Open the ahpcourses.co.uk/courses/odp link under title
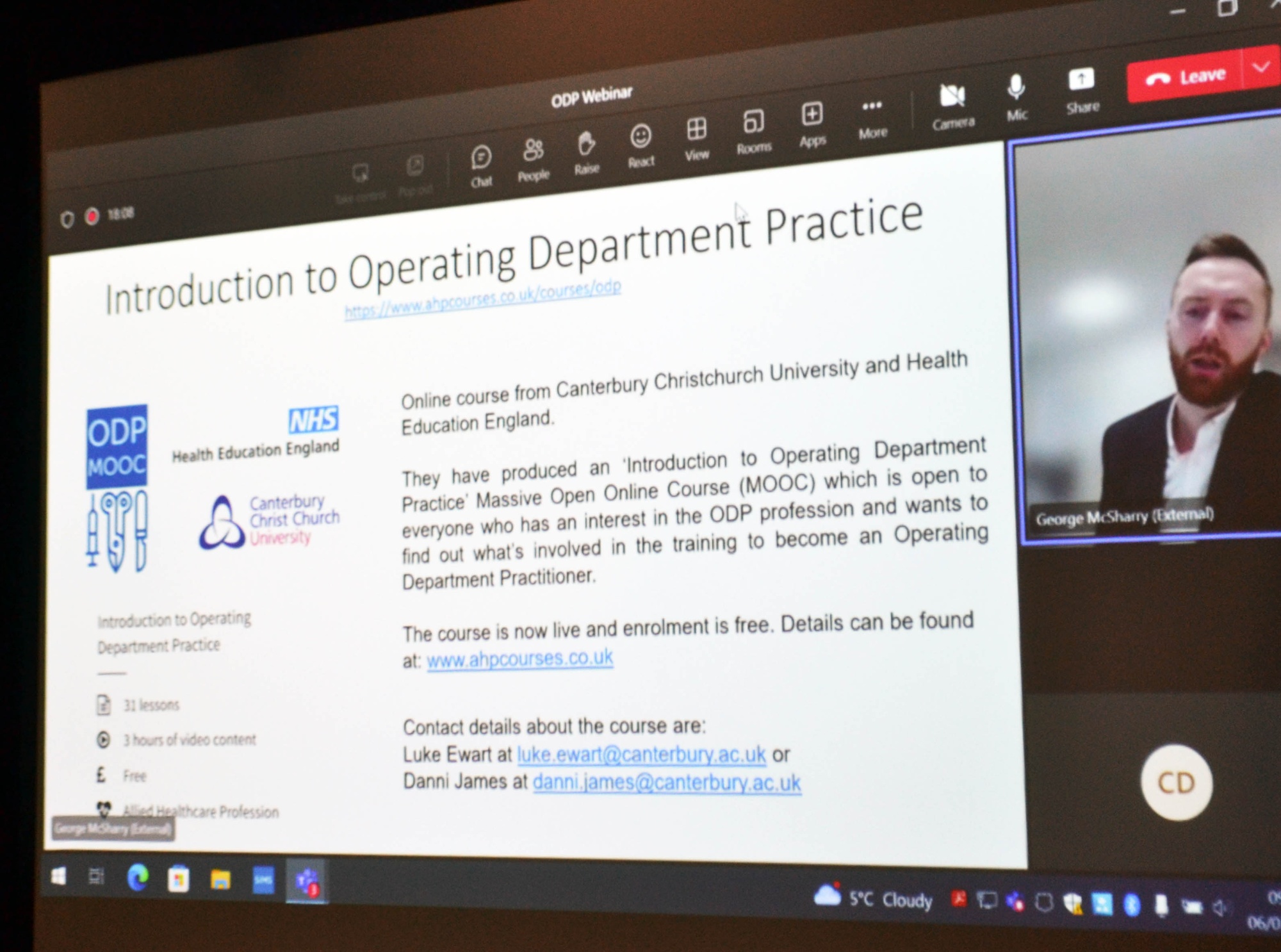The height and width of the screenshot is (952, 1281). tap(482, 299)
